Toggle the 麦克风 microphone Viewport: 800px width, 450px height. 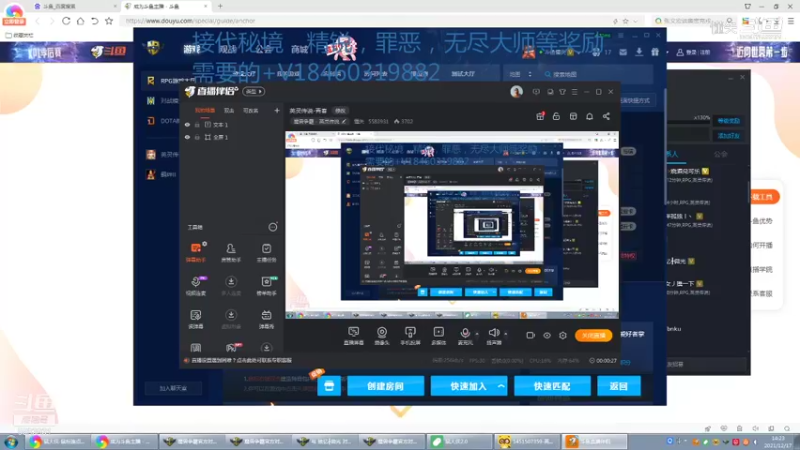pos(465,336)
